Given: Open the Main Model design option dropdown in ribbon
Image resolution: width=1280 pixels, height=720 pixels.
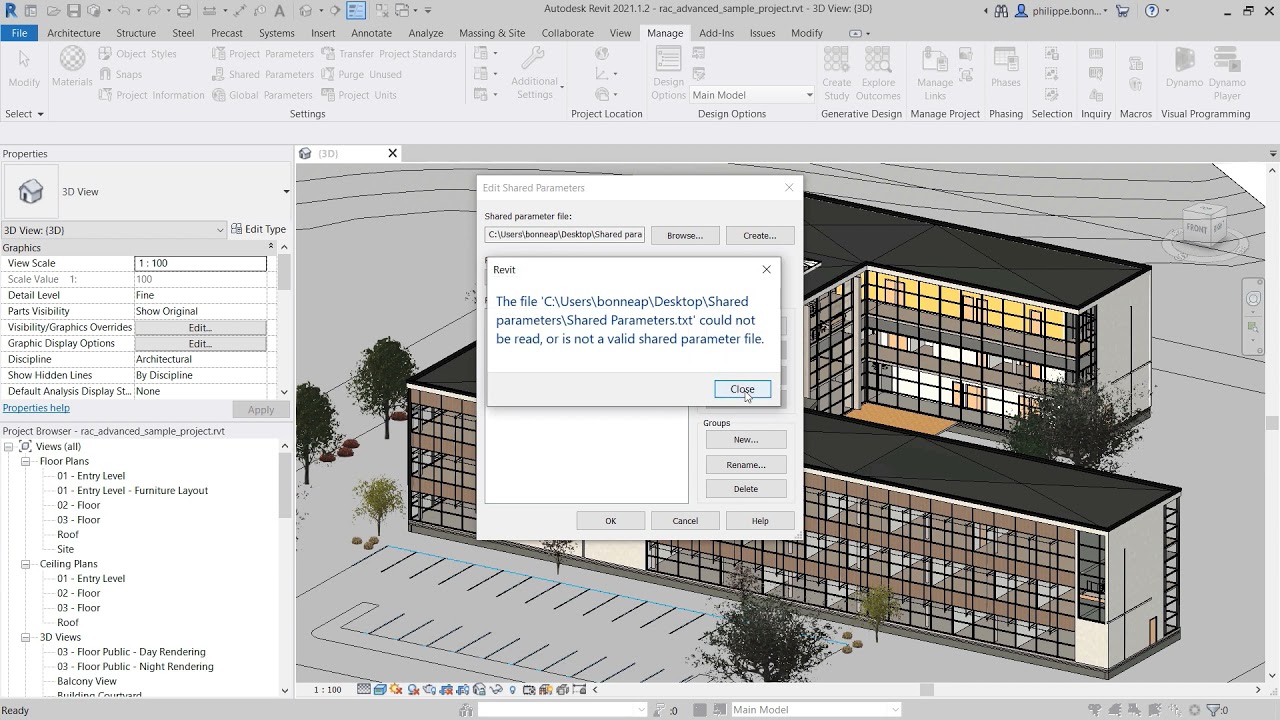Looking at the screenshot, I should pyautogui.click(x=752, y=95).
